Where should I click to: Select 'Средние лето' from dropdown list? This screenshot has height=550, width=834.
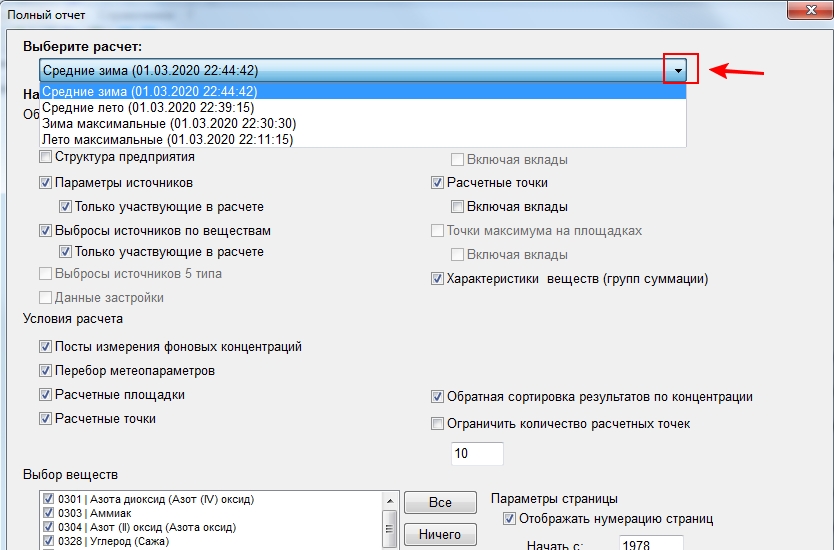(147, 107)
